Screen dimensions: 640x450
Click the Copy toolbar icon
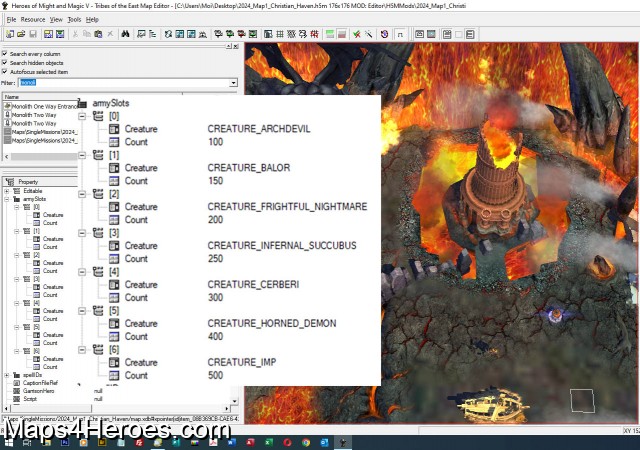pyautogui.click(x=87, y=34)
